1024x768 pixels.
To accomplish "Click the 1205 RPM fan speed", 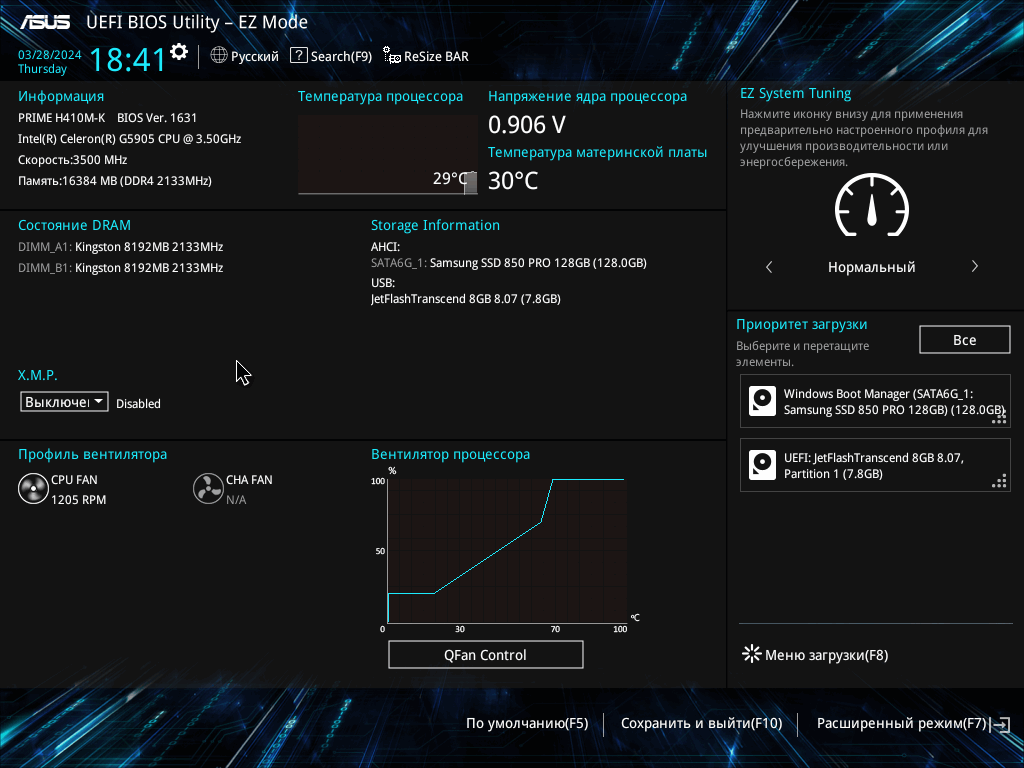I will (78, 500).
